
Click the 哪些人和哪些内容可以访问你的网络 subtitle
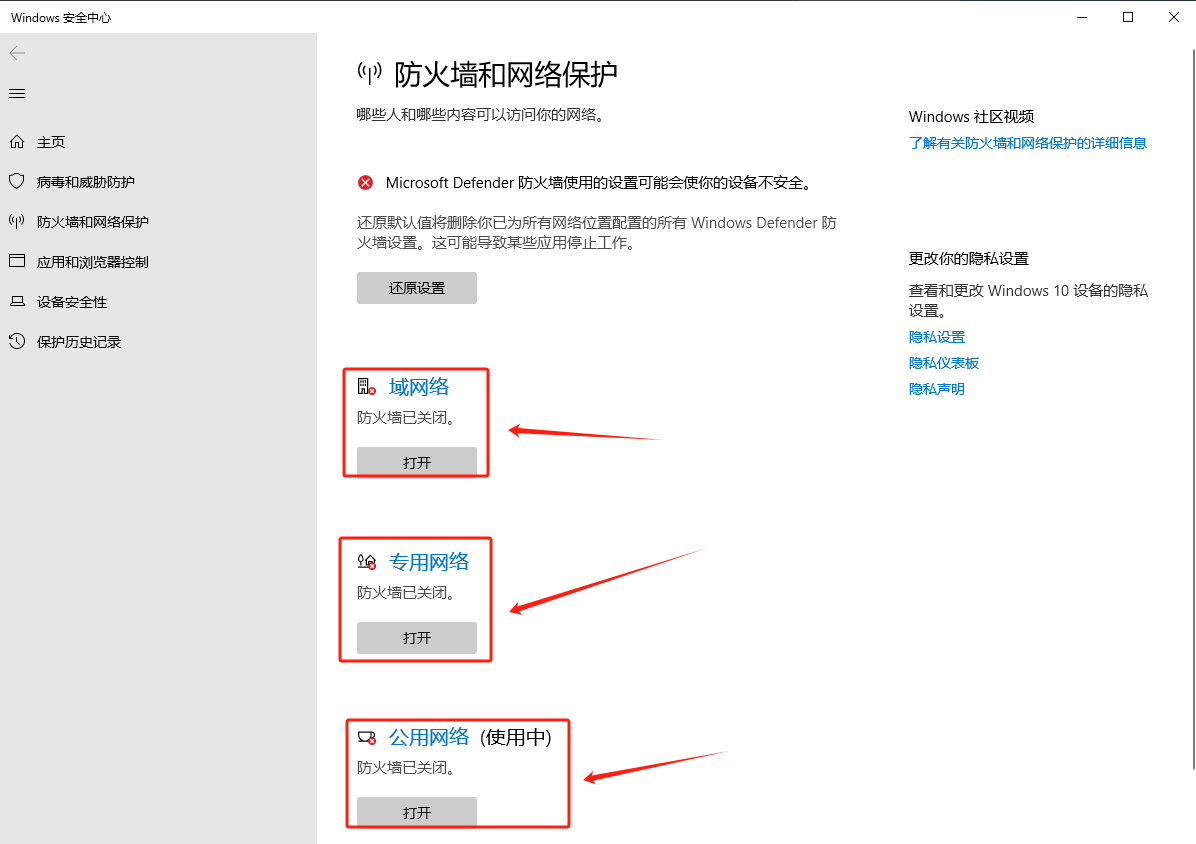(482, 115)
